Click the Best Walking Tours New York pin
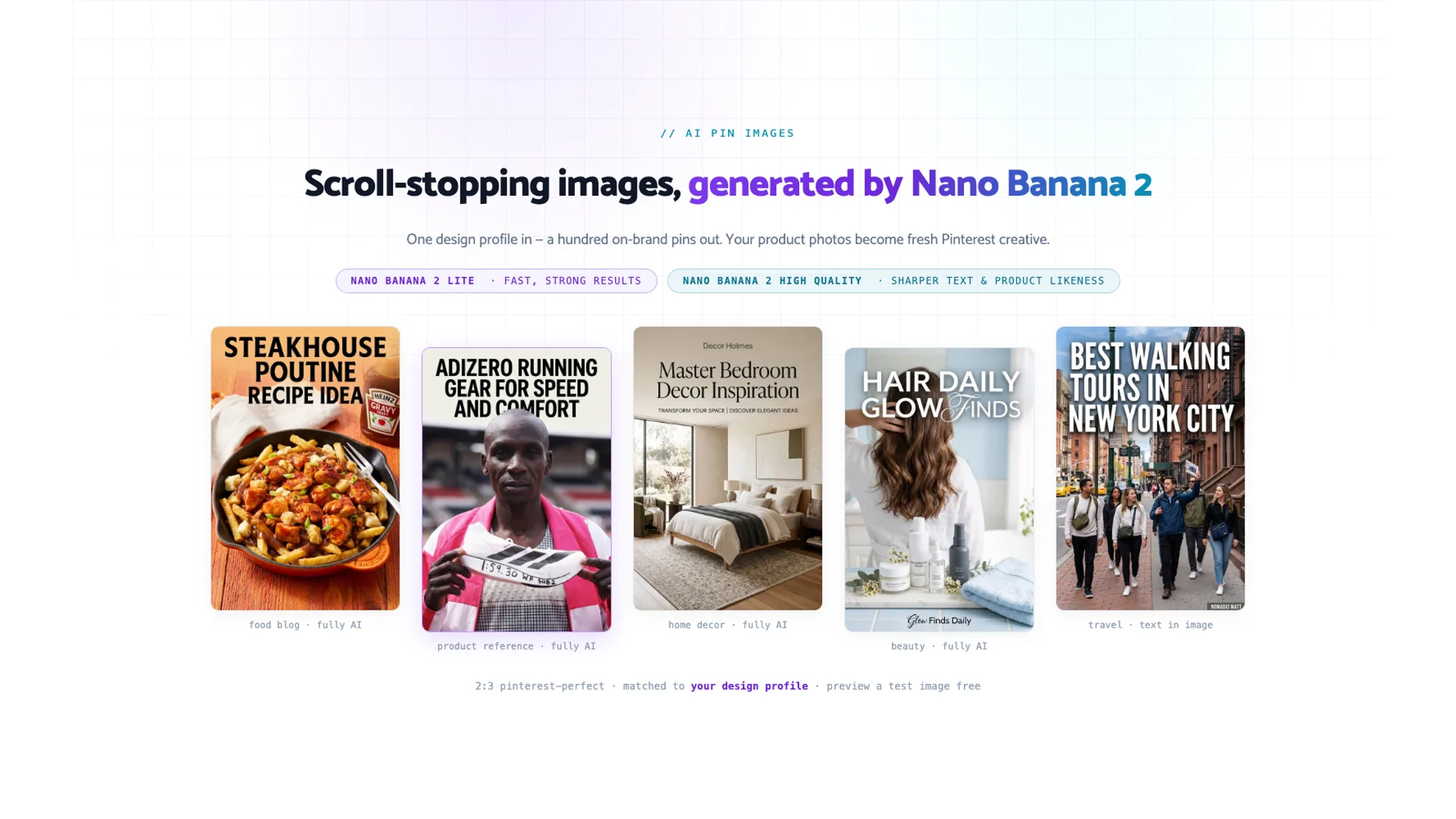This screenshot has height=819, width=1456. [x=1150, y=468]
